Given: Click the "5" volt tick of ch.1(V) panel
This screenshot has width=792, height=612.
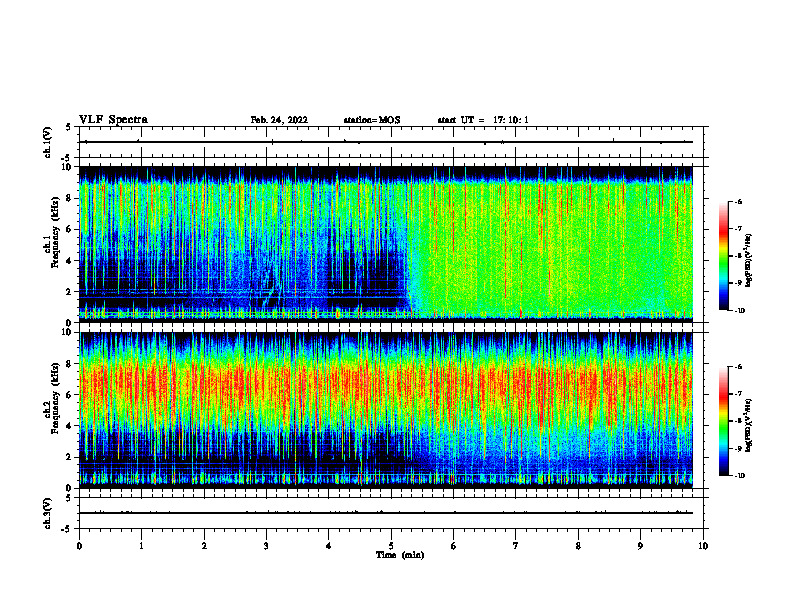Looking at the screenshot, I should 70,128.
